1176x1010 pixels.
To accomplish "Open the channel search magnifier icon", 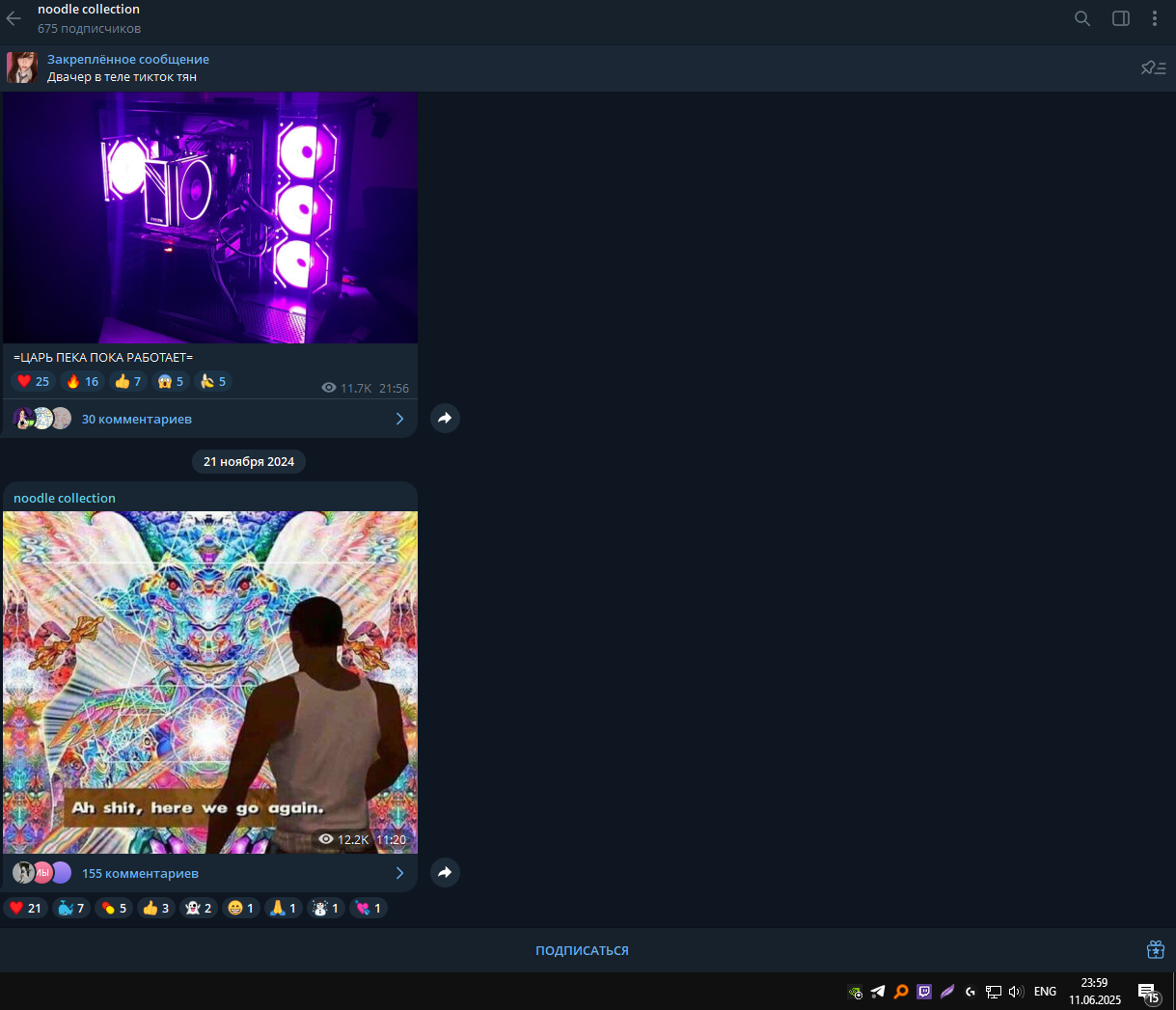I will pos(1082,18).
